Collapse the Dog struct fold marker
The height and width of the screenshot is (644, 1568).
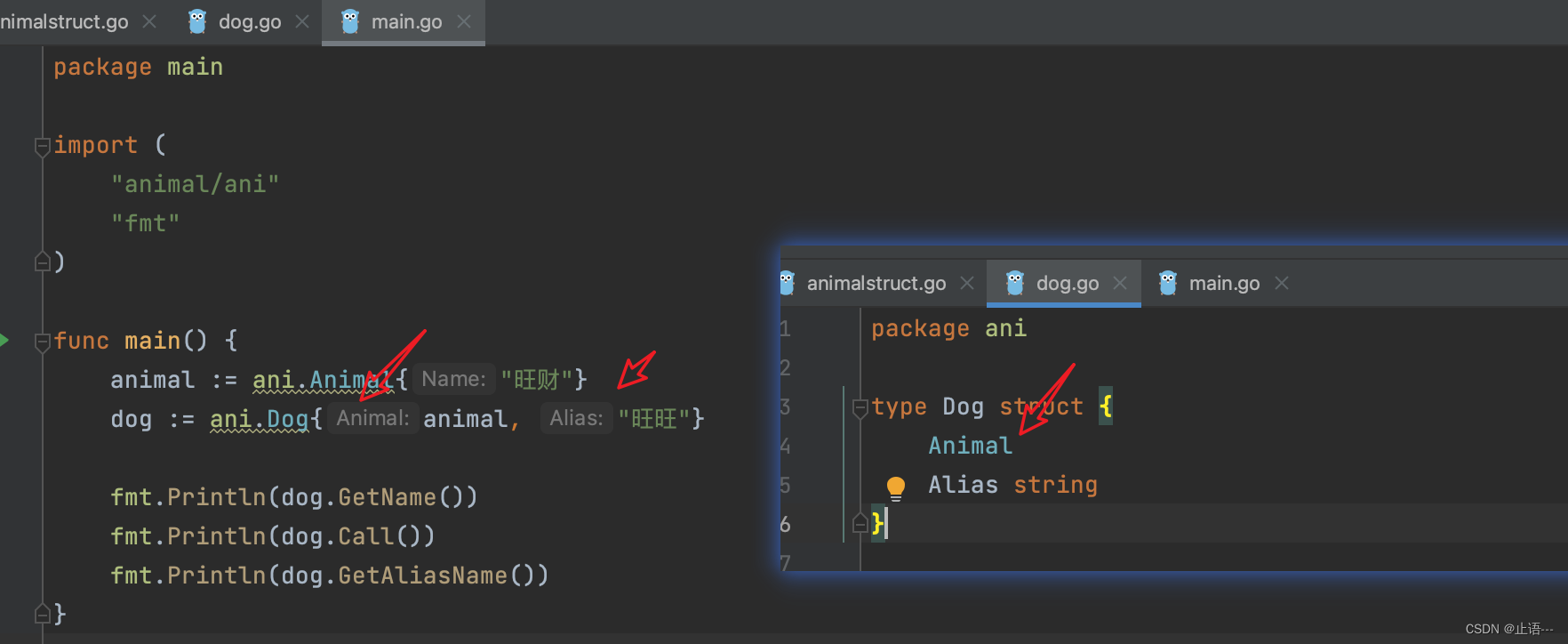click(860, 408)
